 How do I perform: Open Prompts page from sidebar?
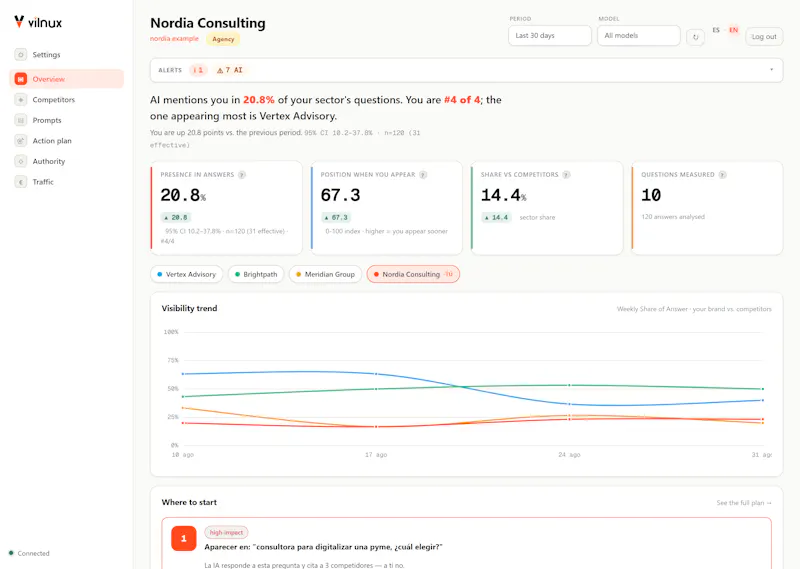(66, 120)
